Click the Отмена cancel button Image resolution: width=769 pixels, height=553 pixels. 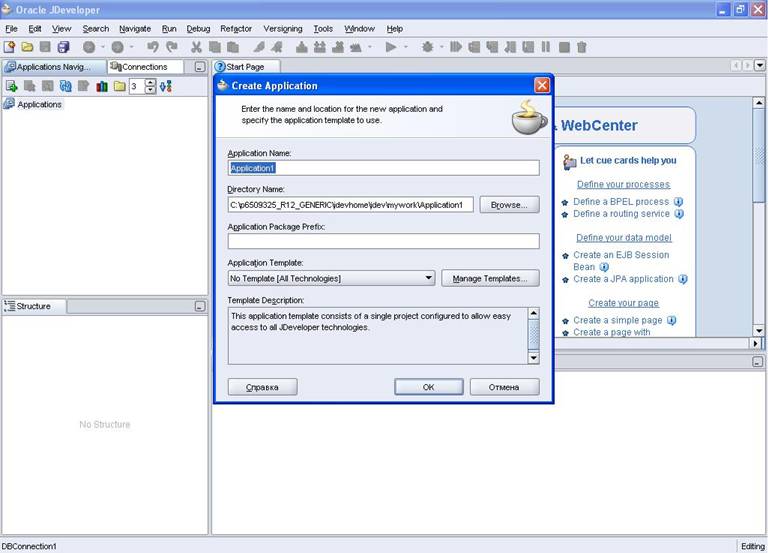coord(504,387)
